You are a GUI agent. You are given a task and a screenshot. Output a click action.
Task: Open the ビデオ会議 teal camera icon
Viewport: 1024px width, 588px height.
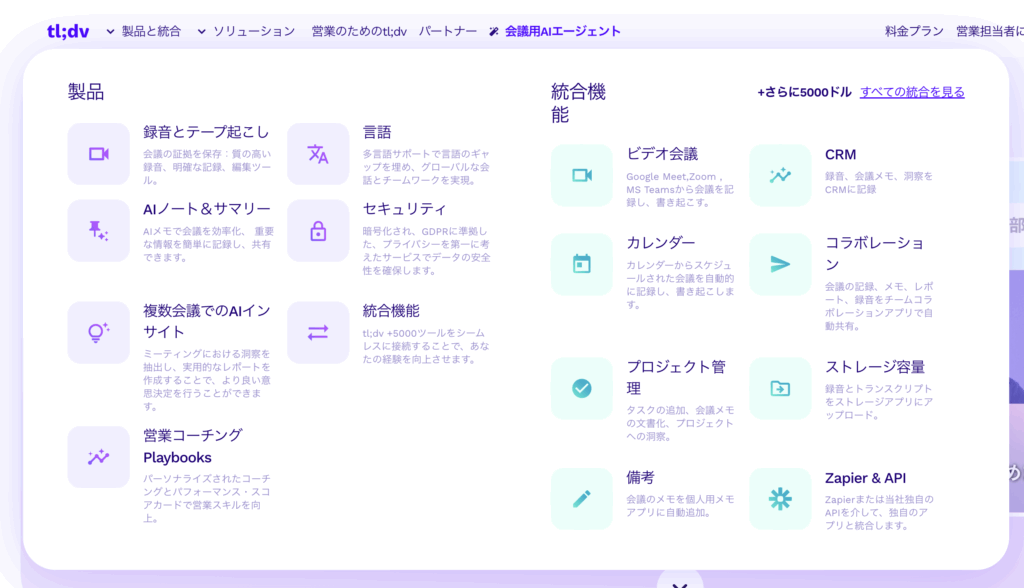tap(582, 176)
